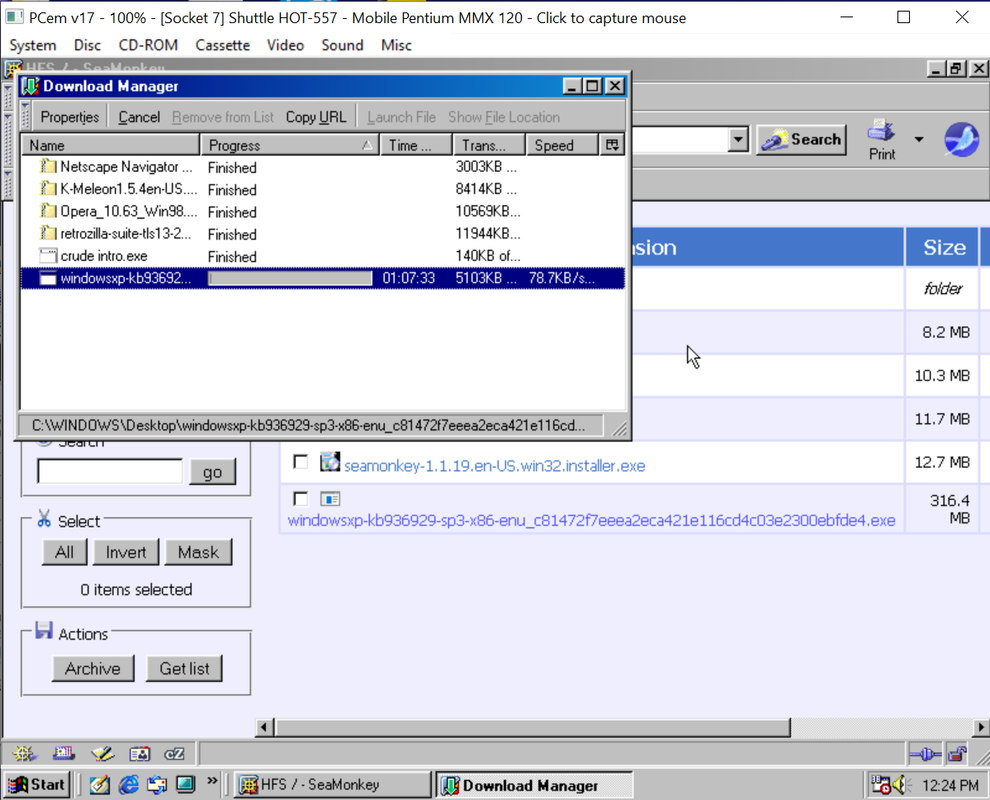Click the seamonkey installer file icon
The height and width of the screenshot is (800, 990).
pyautogui.click(x=330, y=462)
